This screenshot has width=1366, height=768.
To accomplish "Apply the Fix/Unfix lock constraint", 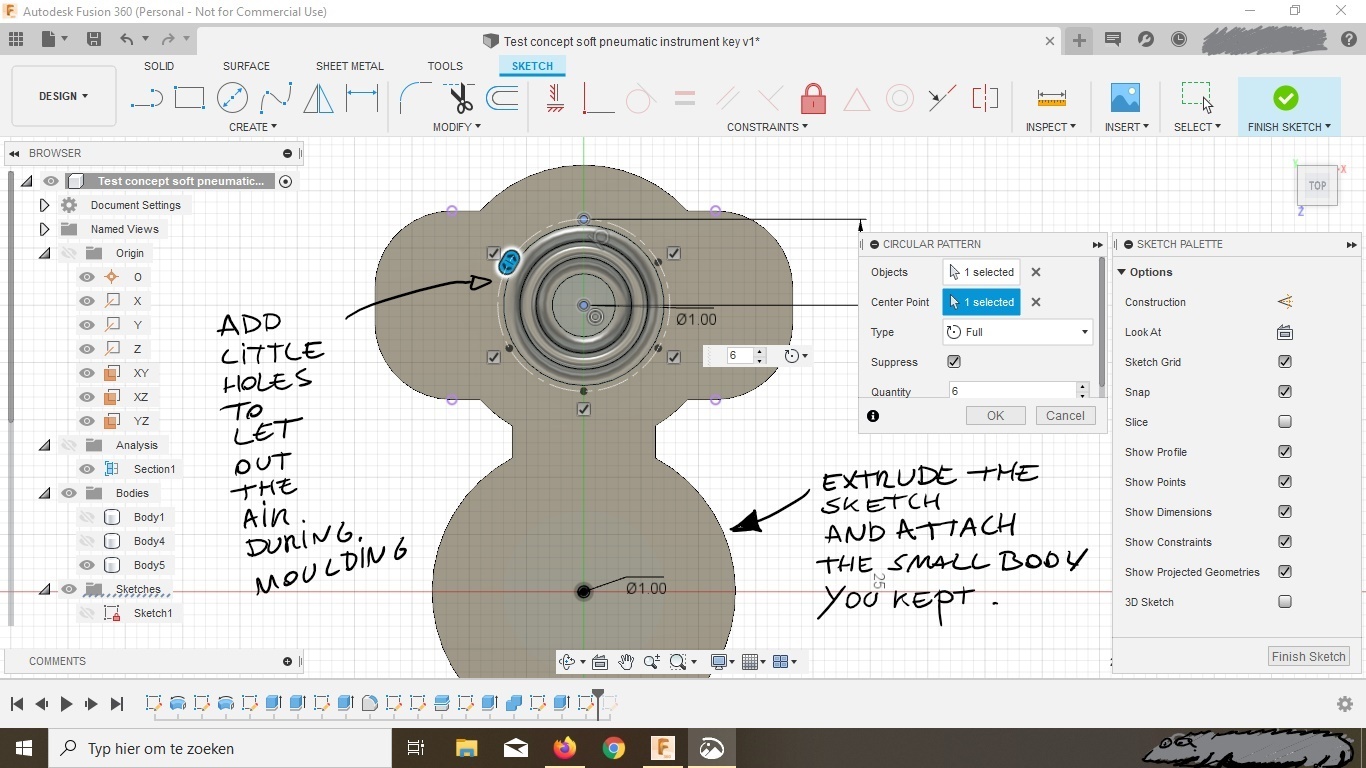I will coord(813,98).
